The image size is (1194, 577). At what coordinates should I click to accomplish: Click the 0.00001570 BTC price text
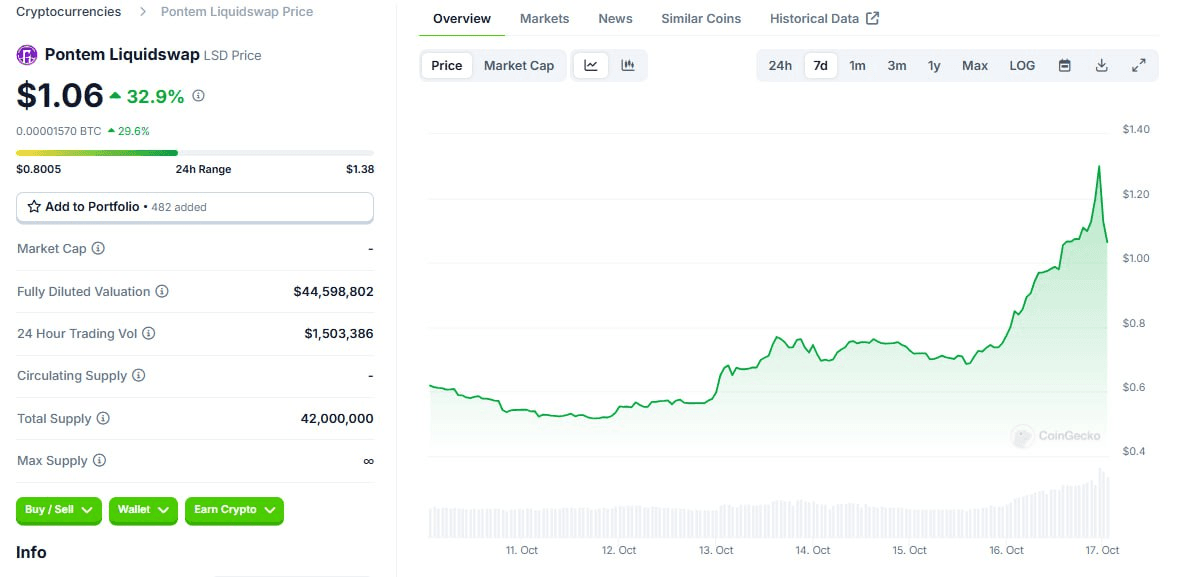point(59,131)
